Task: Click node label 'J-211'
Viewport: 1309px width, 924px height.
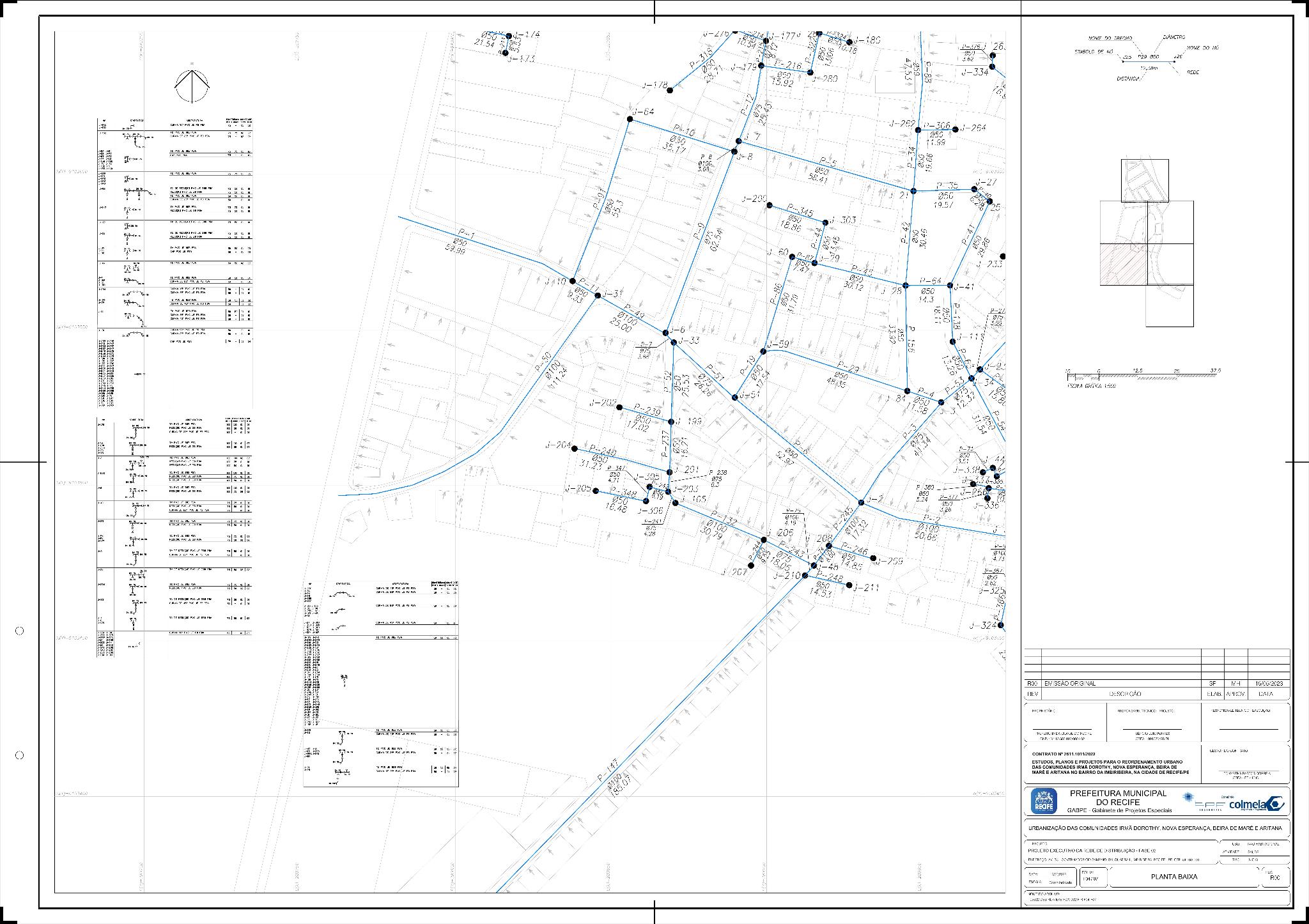Action: [865, 587]
